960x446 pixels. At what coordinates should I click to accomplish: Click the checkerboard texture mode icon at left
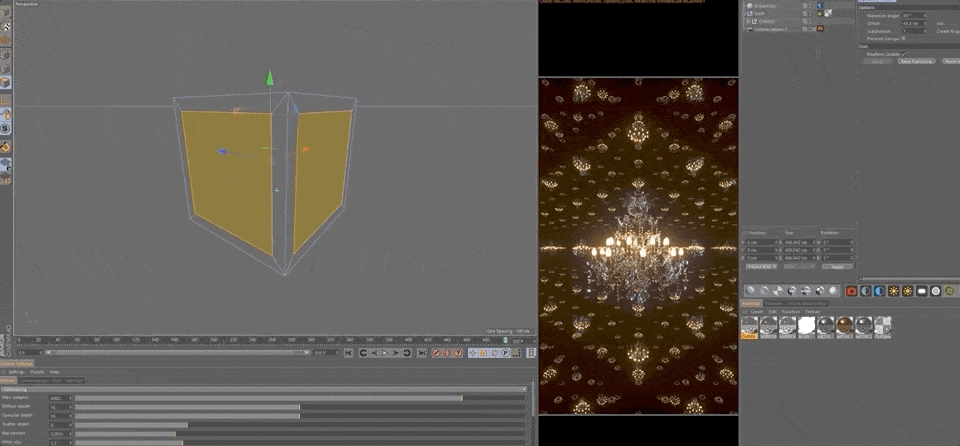tap(5, 26)
